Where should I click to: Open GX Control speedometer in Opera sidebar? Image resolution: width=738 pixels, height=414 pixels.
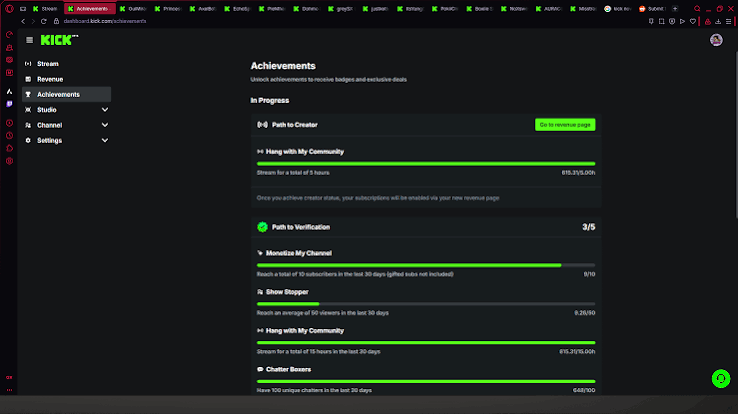click(x=9, y=35)
